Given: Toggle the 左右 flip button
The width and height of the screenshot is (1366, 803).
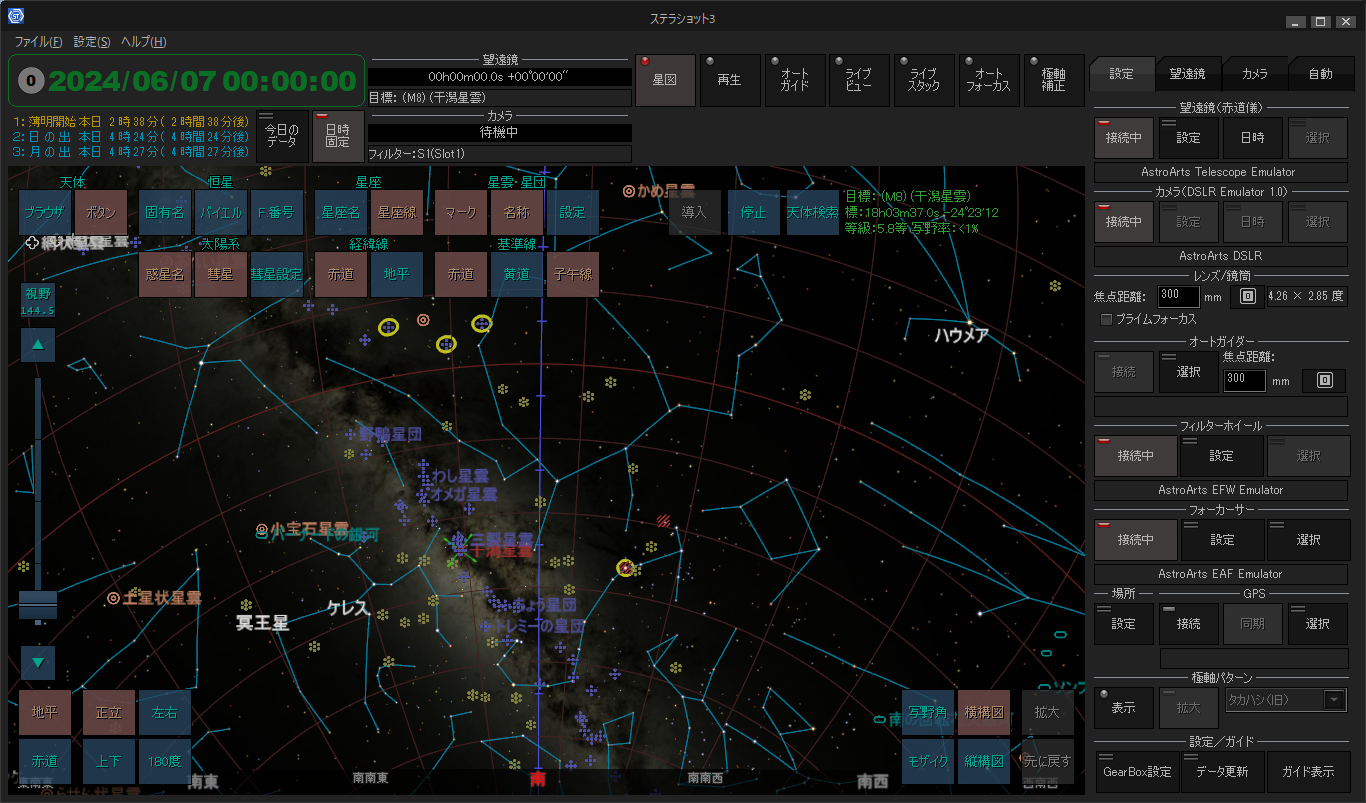Looking at the screenshot, I should [165, 712].
